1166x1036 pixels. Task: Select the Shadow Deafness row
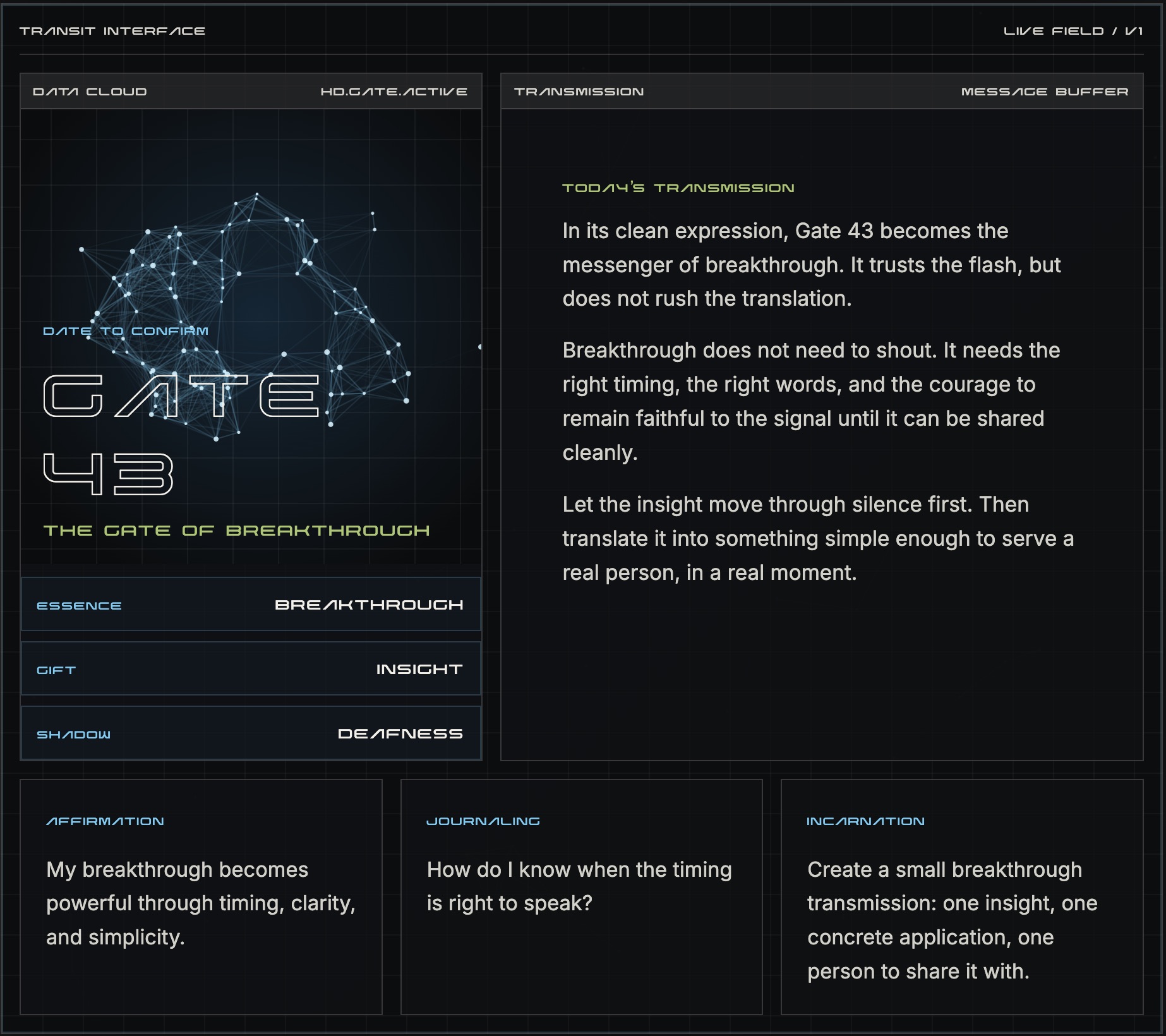point(251,733)
